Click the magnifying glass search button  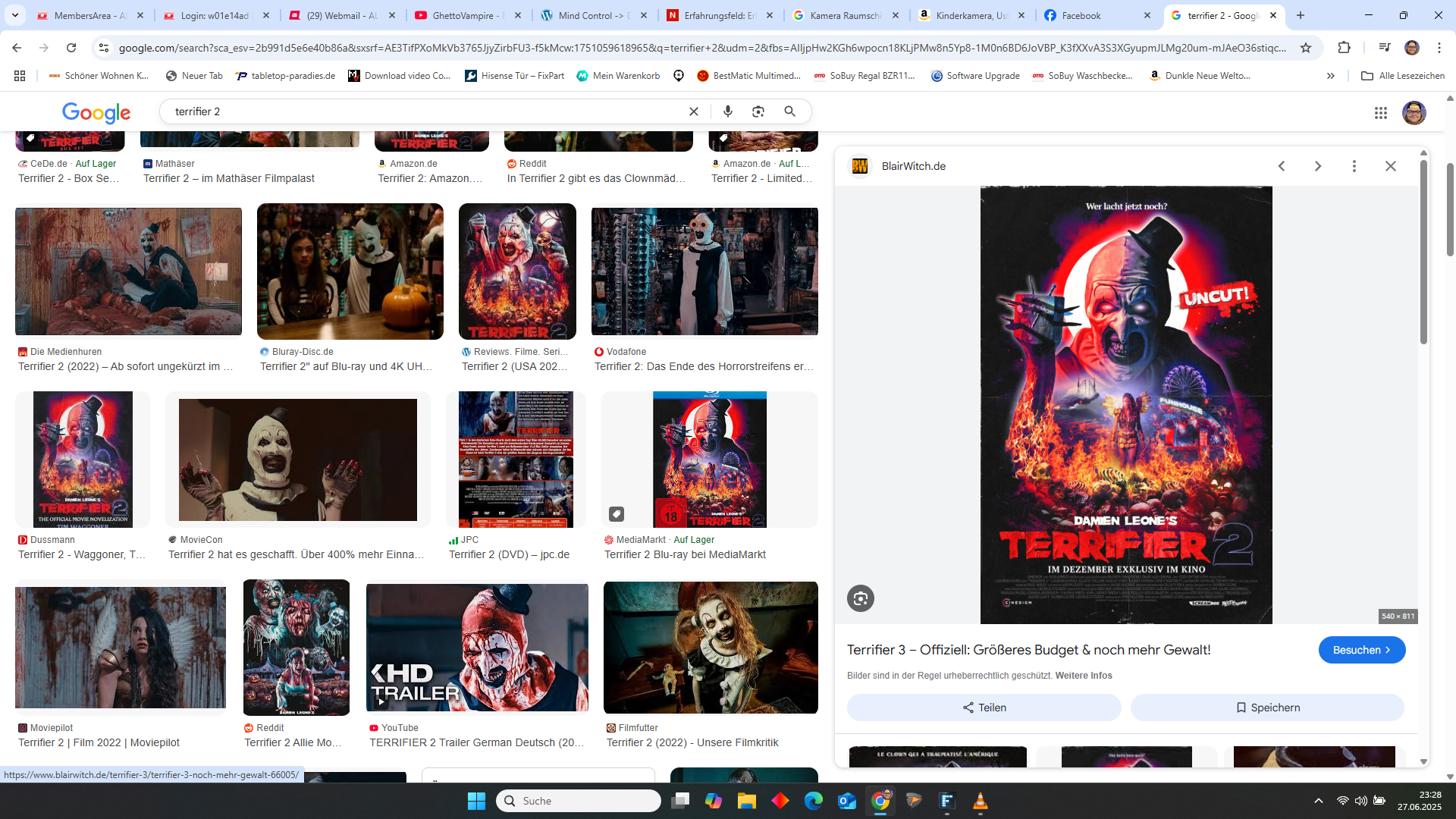tap(789, 111)
